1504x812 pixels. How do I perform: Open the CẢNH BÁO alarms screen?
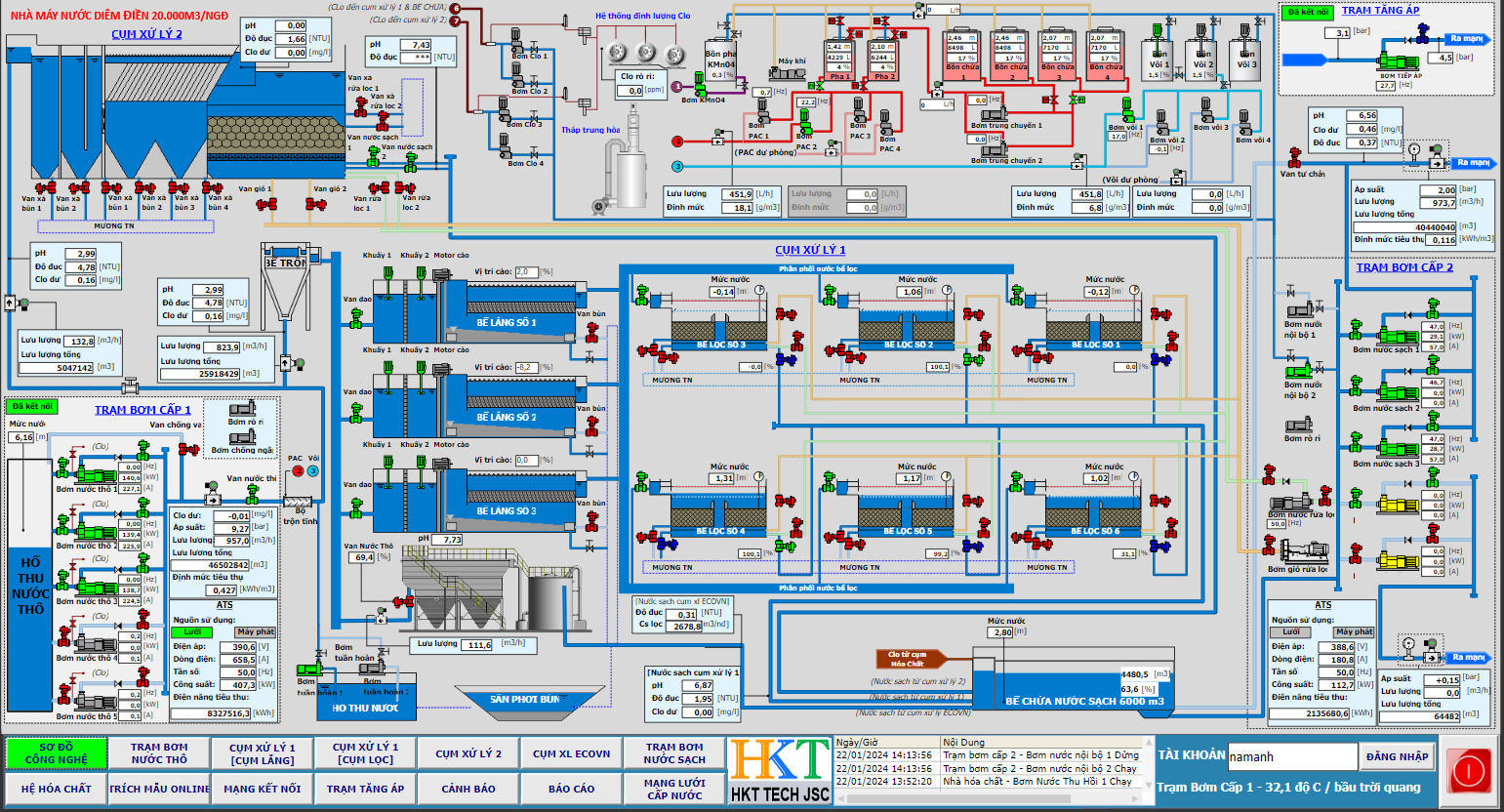[468, 789]
